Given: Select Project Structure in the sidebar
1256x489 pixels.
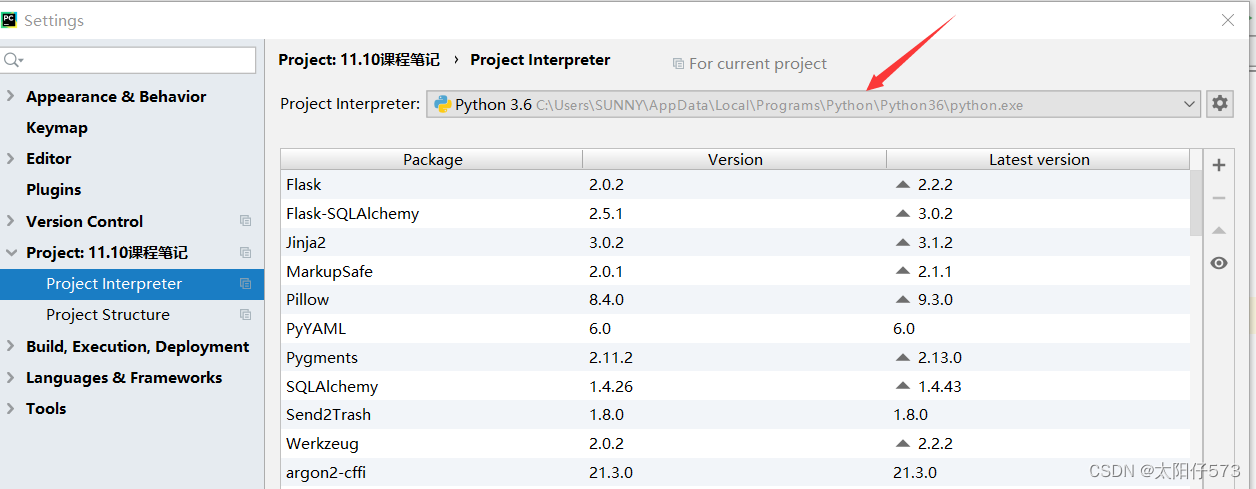Looking at the screenshot, I should click(108, 315).
